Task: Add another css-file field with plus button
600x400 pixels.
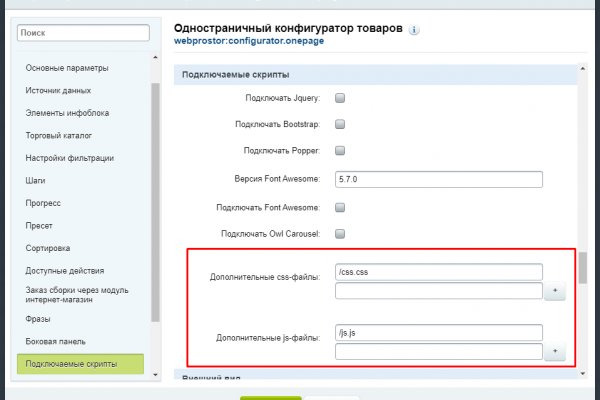Action: click(x=556, y=292)
